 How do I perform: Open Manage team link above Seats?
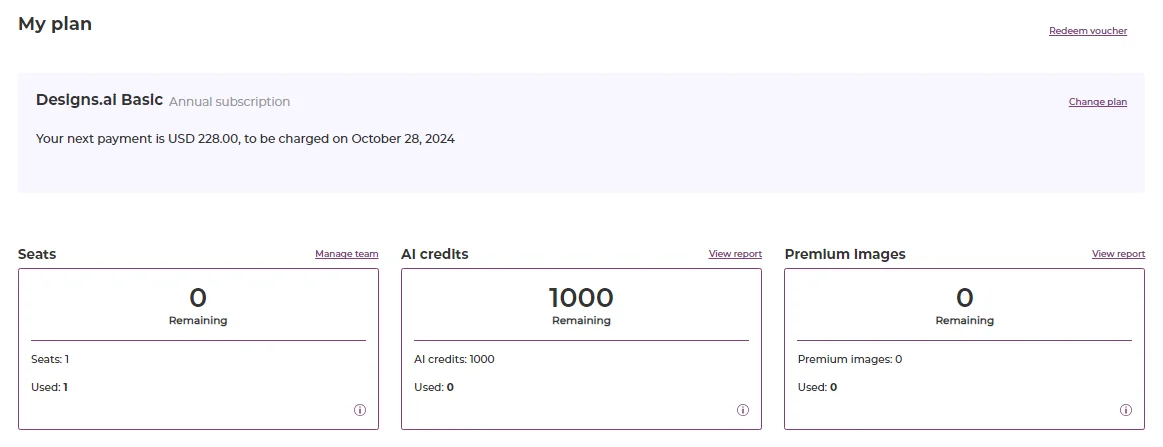[x=346, y=254]
